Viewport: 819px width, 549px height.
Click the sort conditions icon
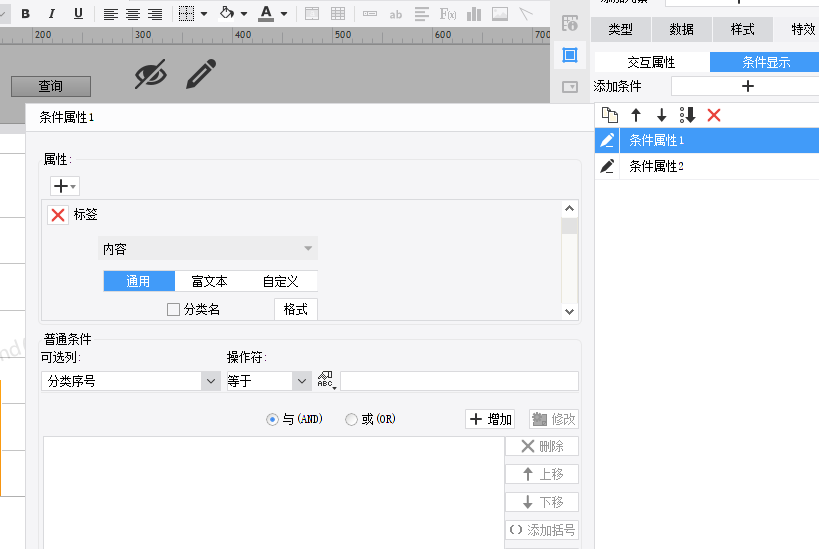point(687,115)
